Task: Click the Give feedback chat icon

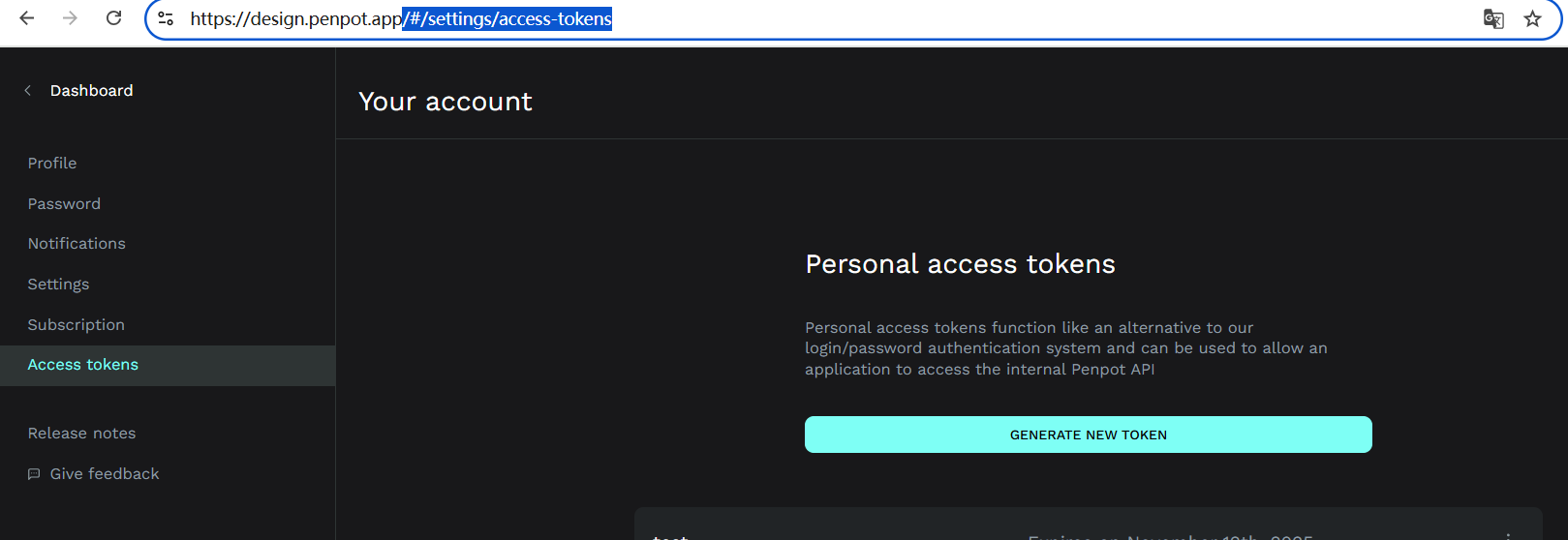Action: pos(34,474)
